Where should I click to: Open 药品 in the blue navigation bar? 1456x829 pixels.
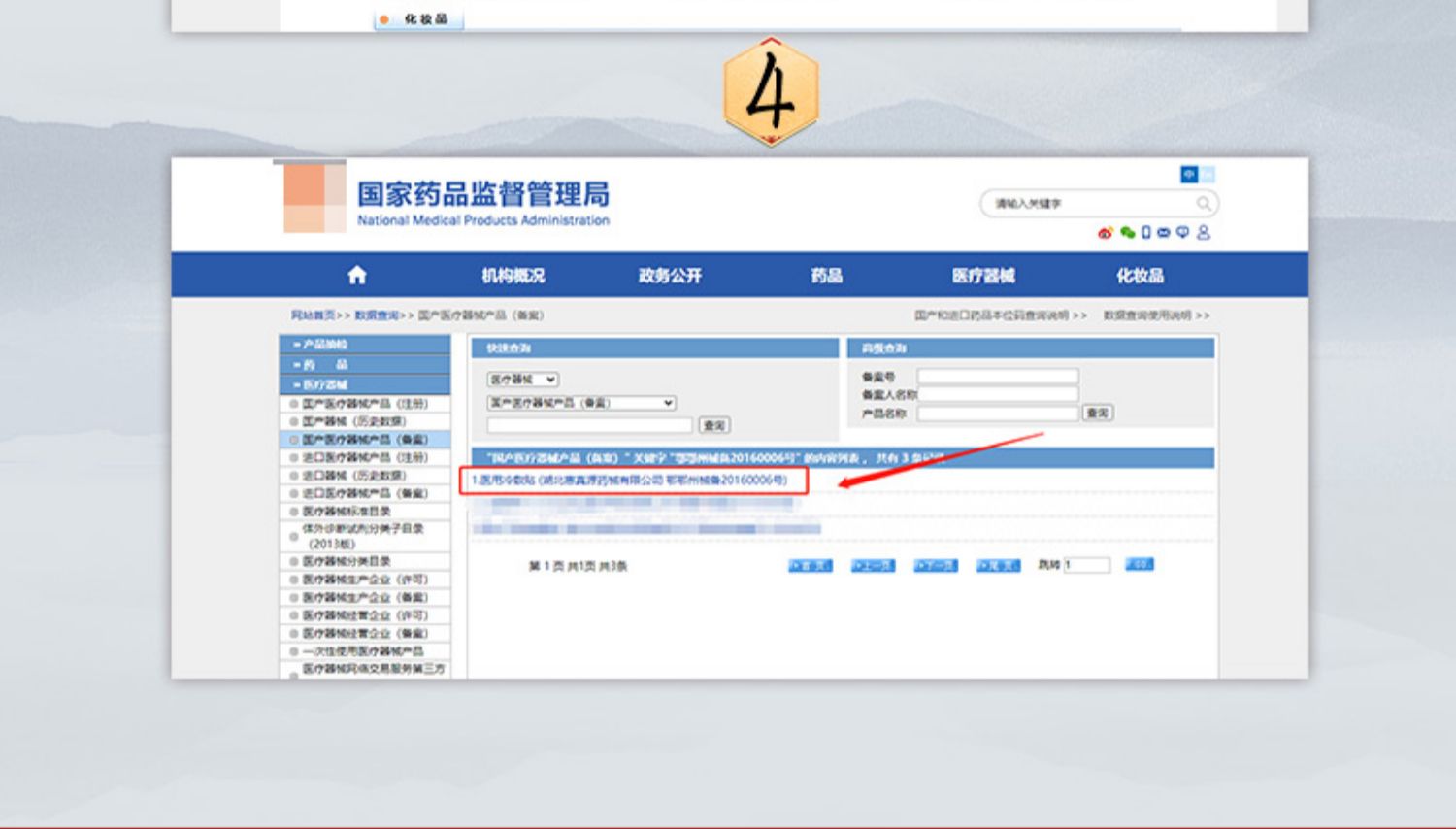826,276
